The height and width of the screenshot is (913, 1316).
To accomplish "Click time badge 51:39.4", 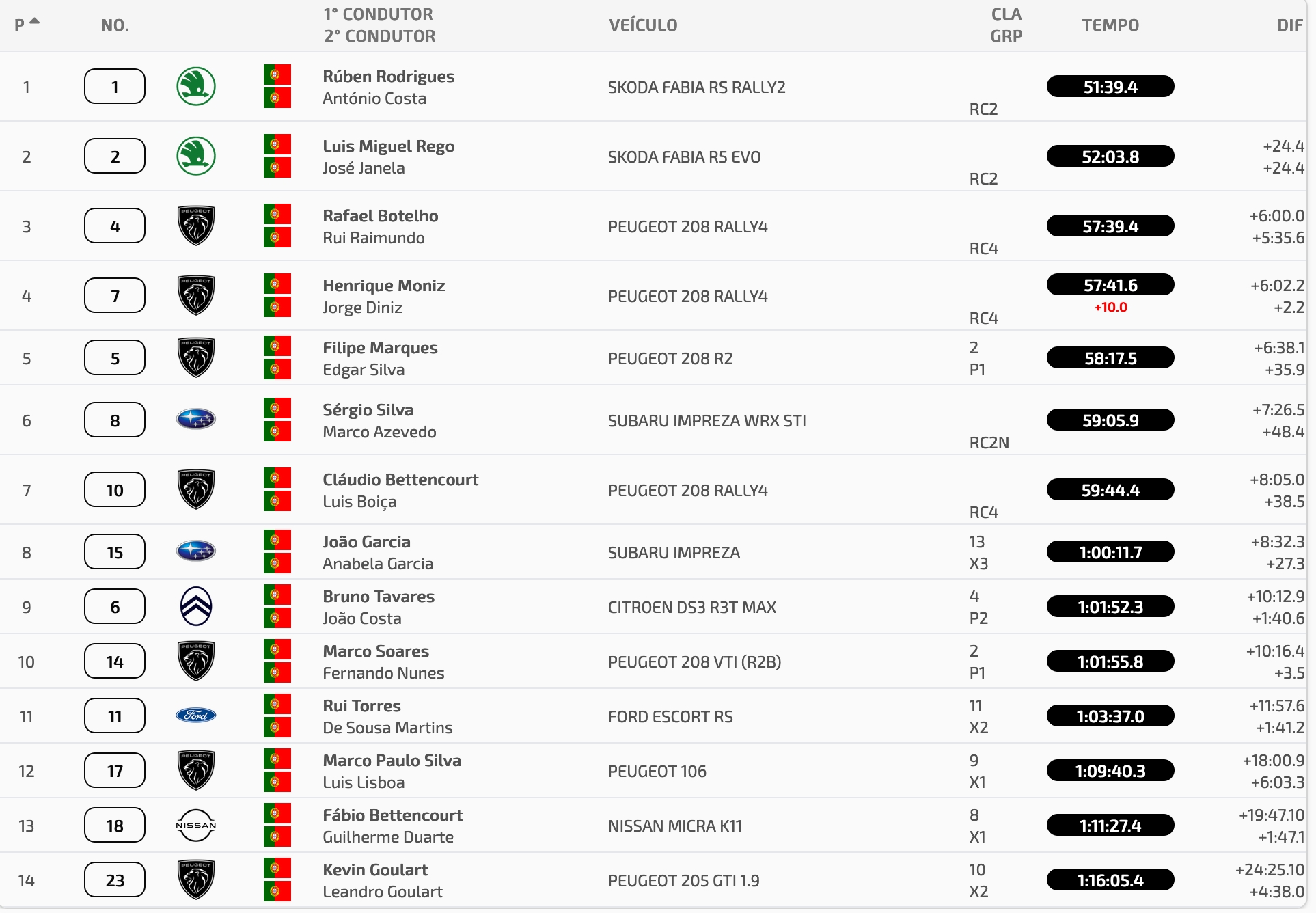I will point(1110,87).
